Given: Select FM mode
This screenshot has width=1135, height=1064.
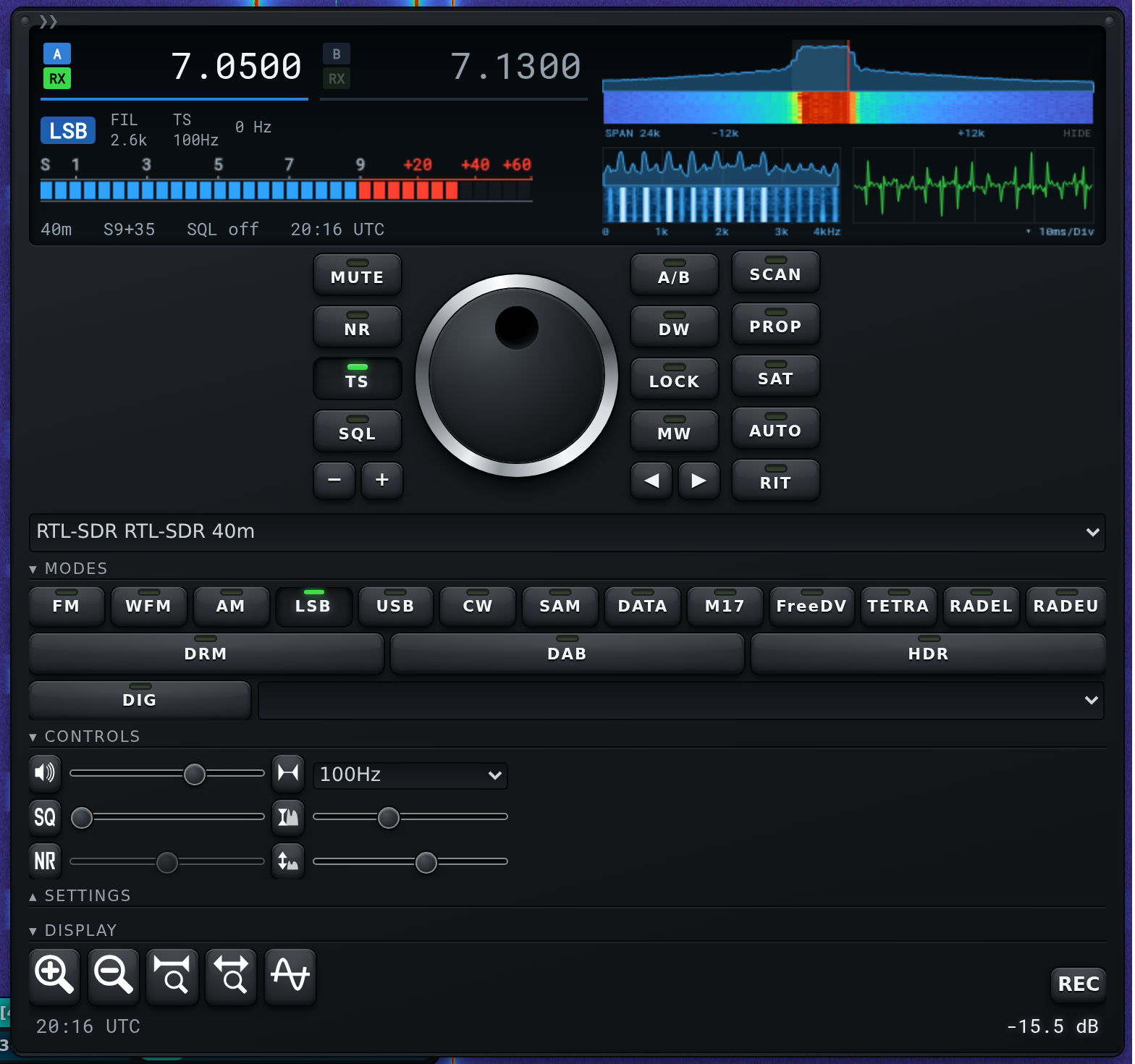Looking at the screenshot, I should pyautogui.click(x=67, y=606).
